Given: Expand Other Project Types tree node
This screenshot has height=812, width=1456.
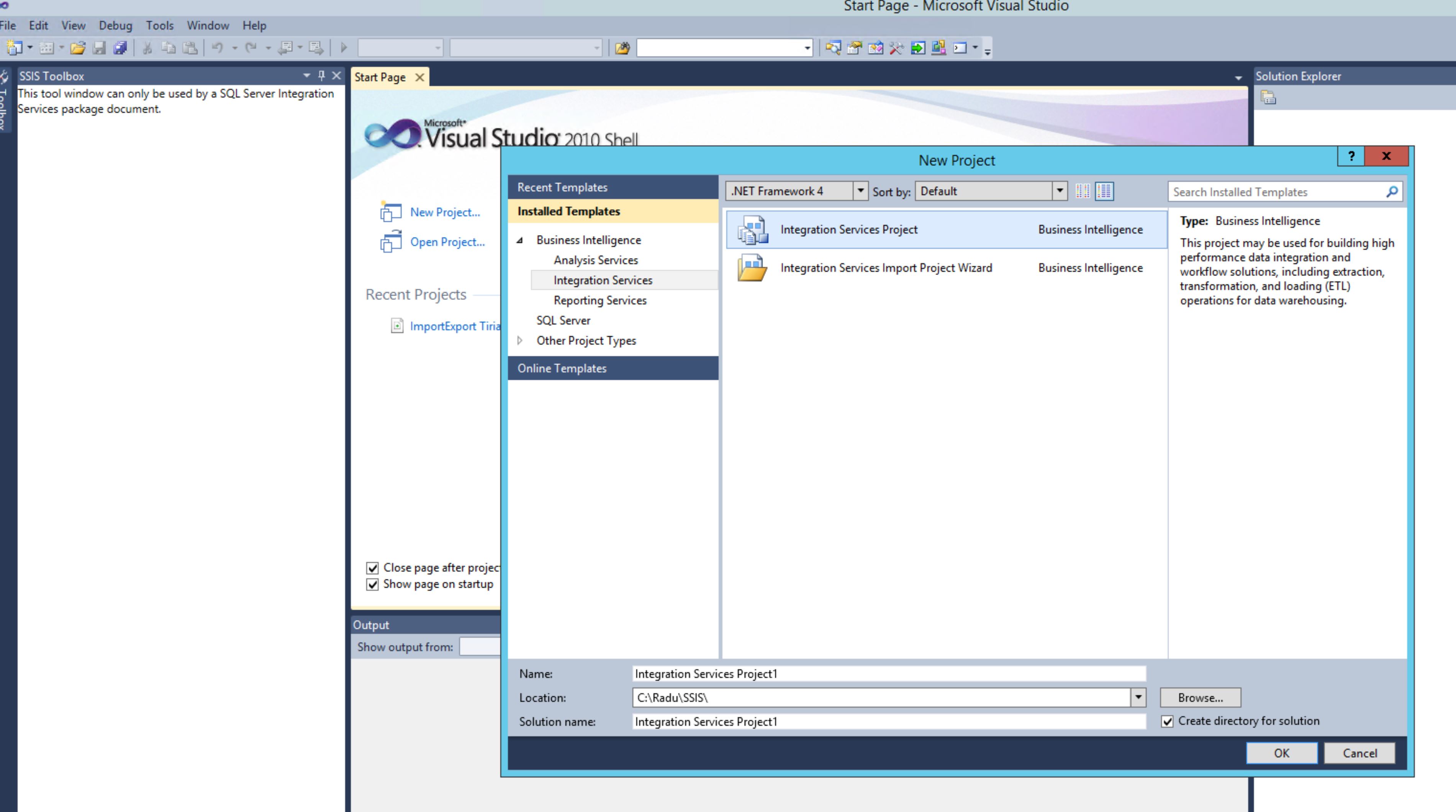Looking at the screenshot, I should tap(520, 340).
